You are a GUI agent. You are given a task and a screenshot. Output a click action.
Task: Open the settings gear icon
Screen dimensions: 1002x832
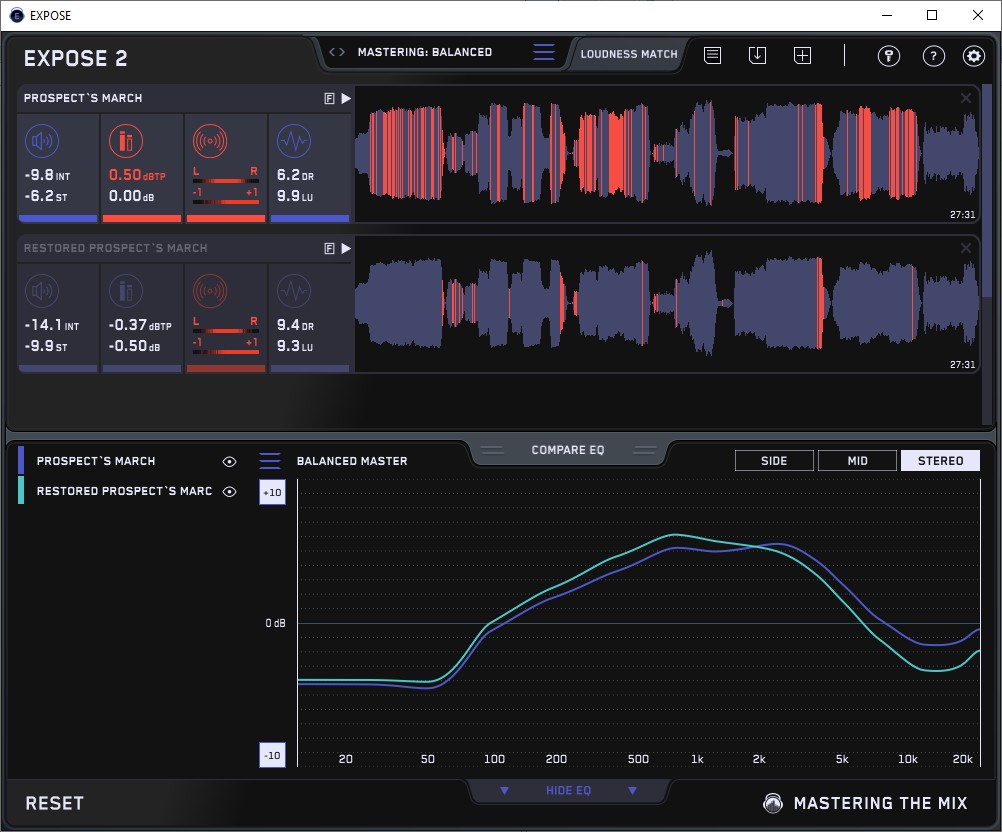pyautogui.click(x=974, y=56)
